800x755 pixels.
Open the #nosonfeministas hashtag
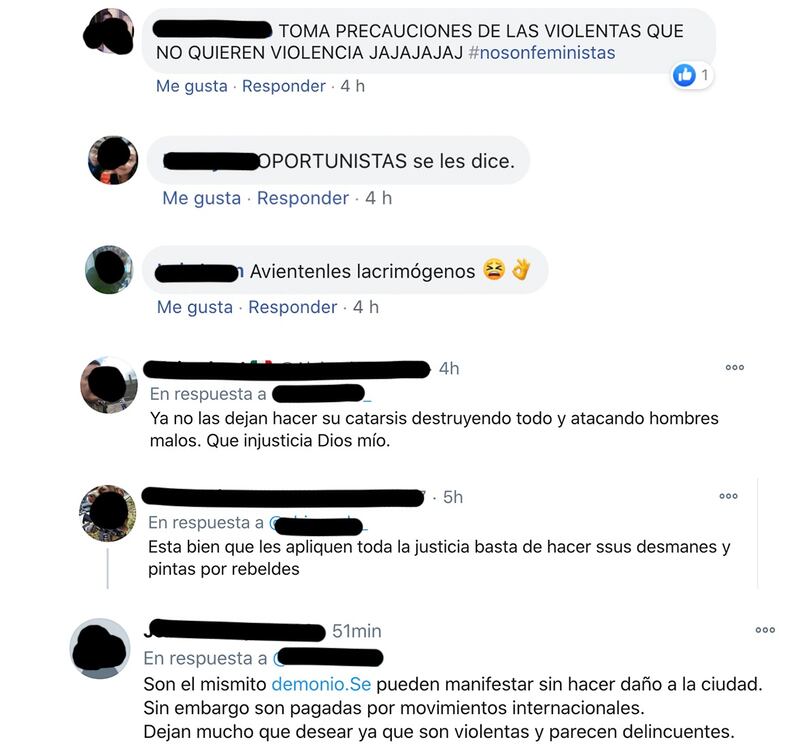point(541,53)
